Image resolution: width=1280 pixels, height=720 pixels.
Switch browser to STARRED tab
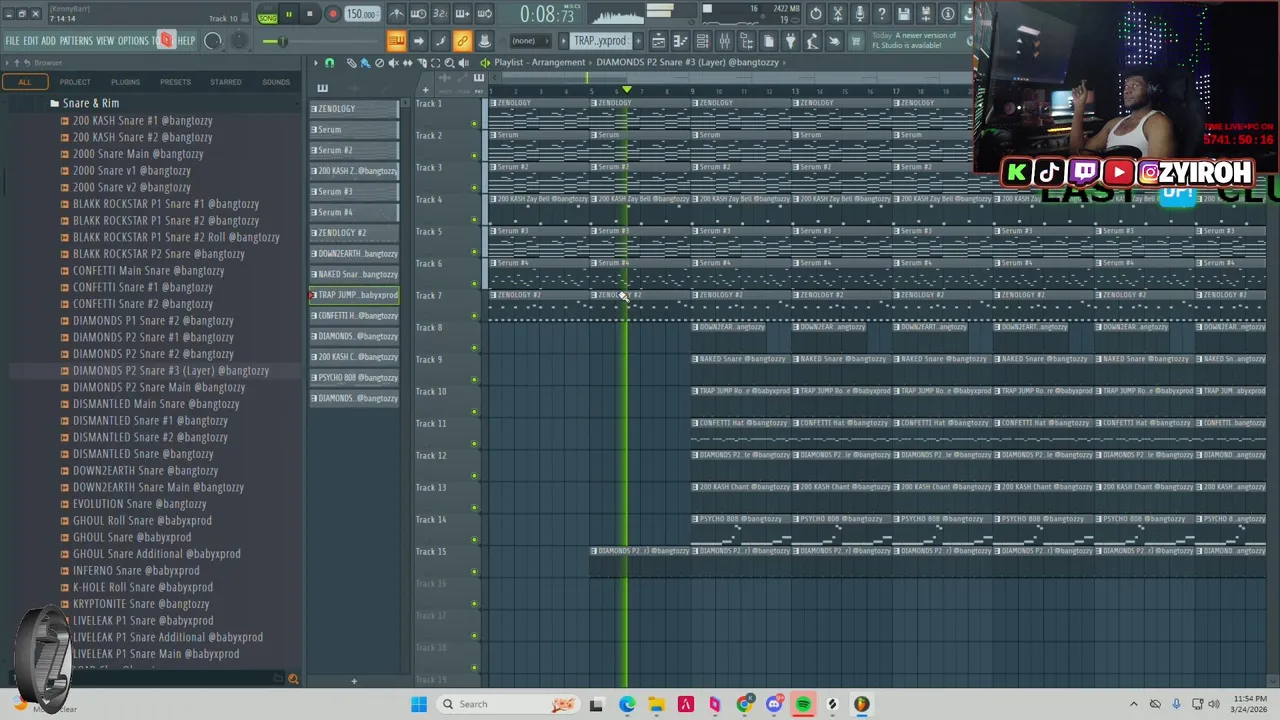(x=225, y=82)
